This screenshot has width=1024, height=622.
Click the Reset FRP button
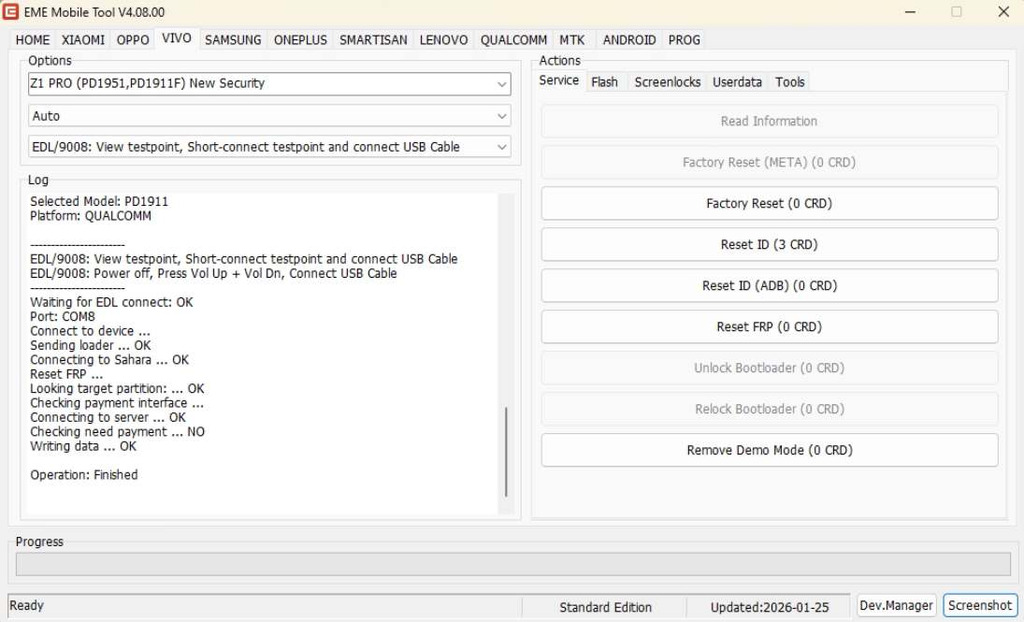click(x=769, y=327)
